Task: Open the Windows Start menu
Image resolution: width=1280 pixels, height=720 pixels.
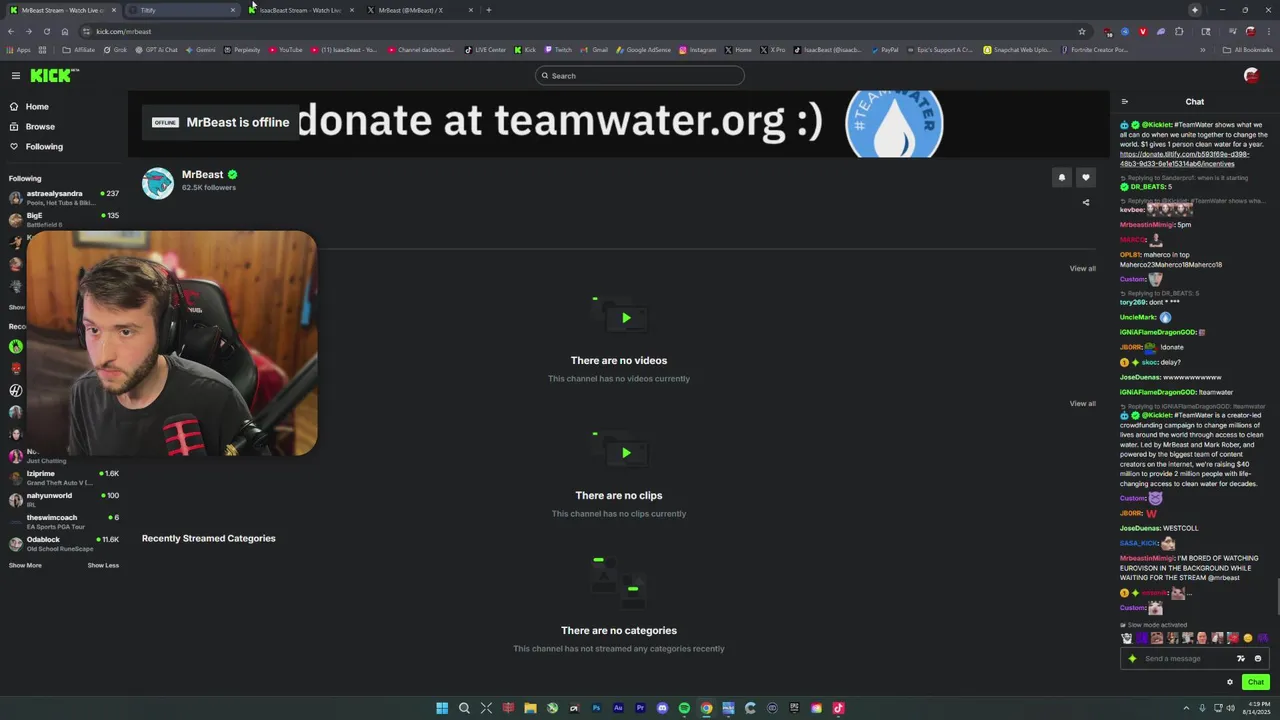Action: point(442,708)
